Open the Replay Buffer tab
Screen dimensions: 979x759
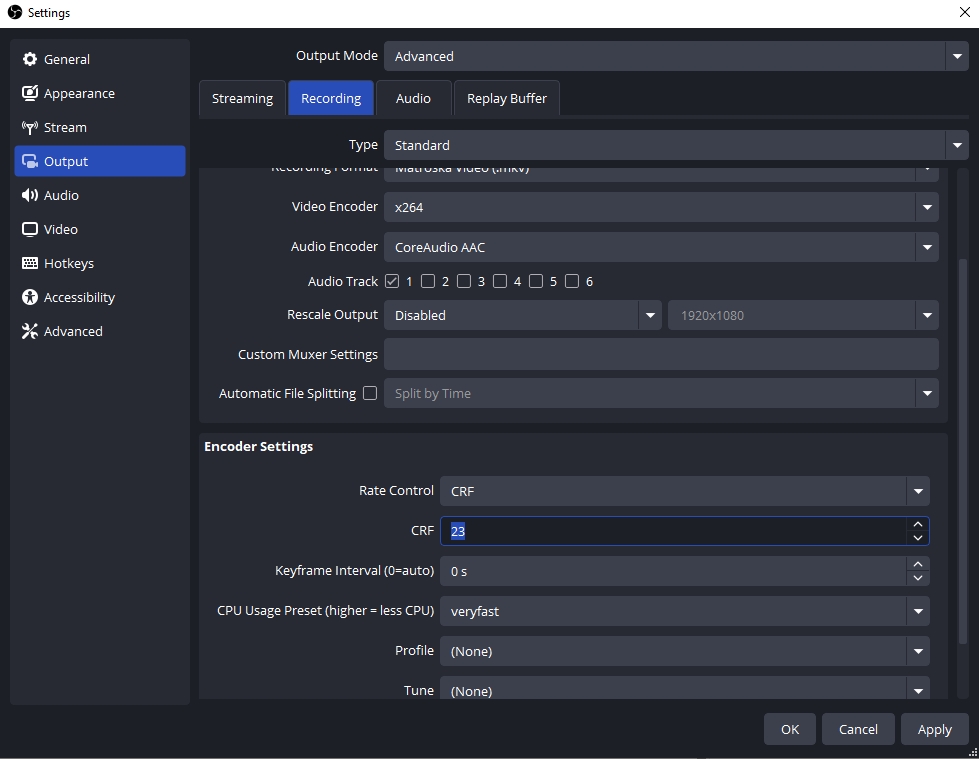pos(506,99)
